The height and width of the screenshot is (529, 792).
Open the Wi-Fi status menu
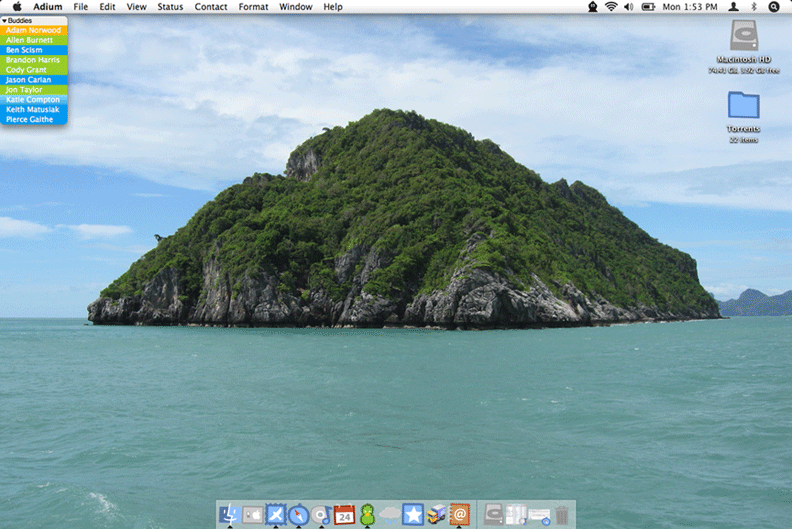(611, 7)
